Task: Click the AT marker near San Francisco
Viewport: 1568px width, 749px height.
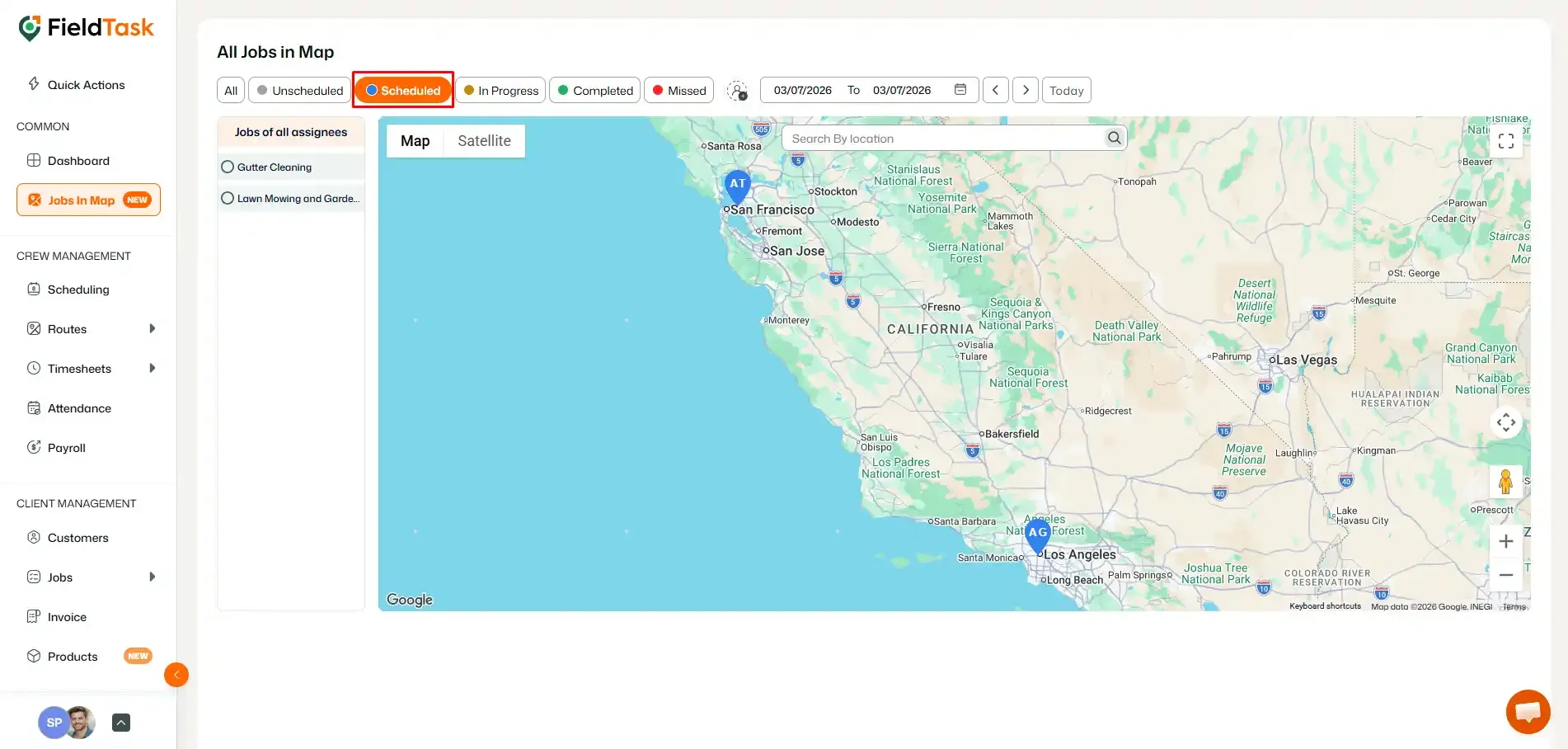Action: pos(737,186)
